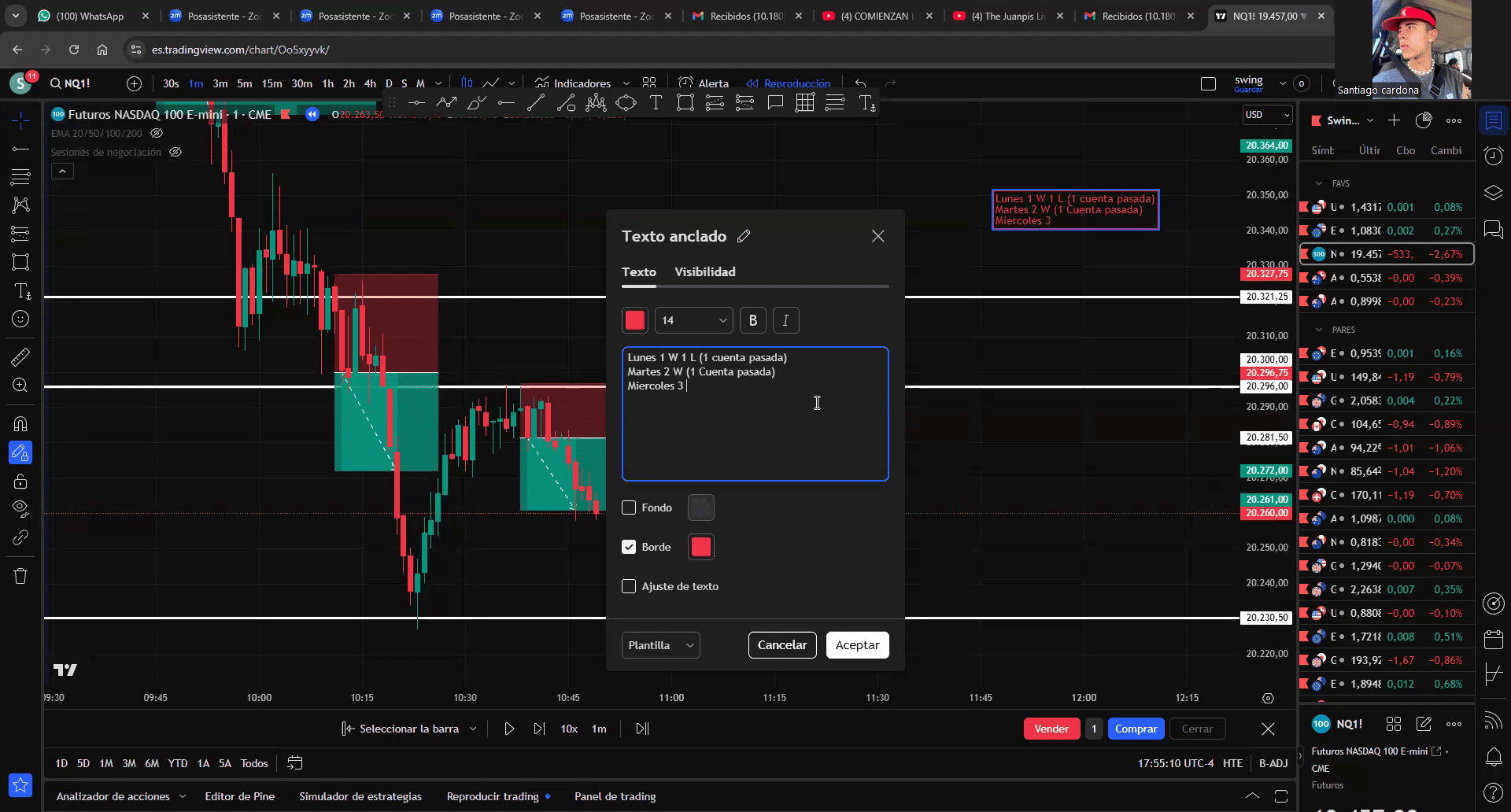Click the Cancelar button

782,645
